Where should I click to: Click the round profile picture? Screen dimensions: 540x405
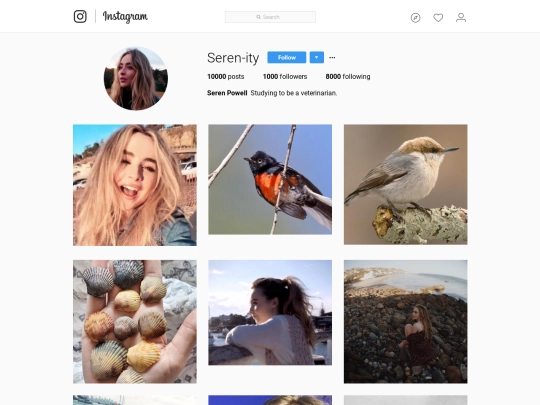pyautogui.click(x=136, y=79)
